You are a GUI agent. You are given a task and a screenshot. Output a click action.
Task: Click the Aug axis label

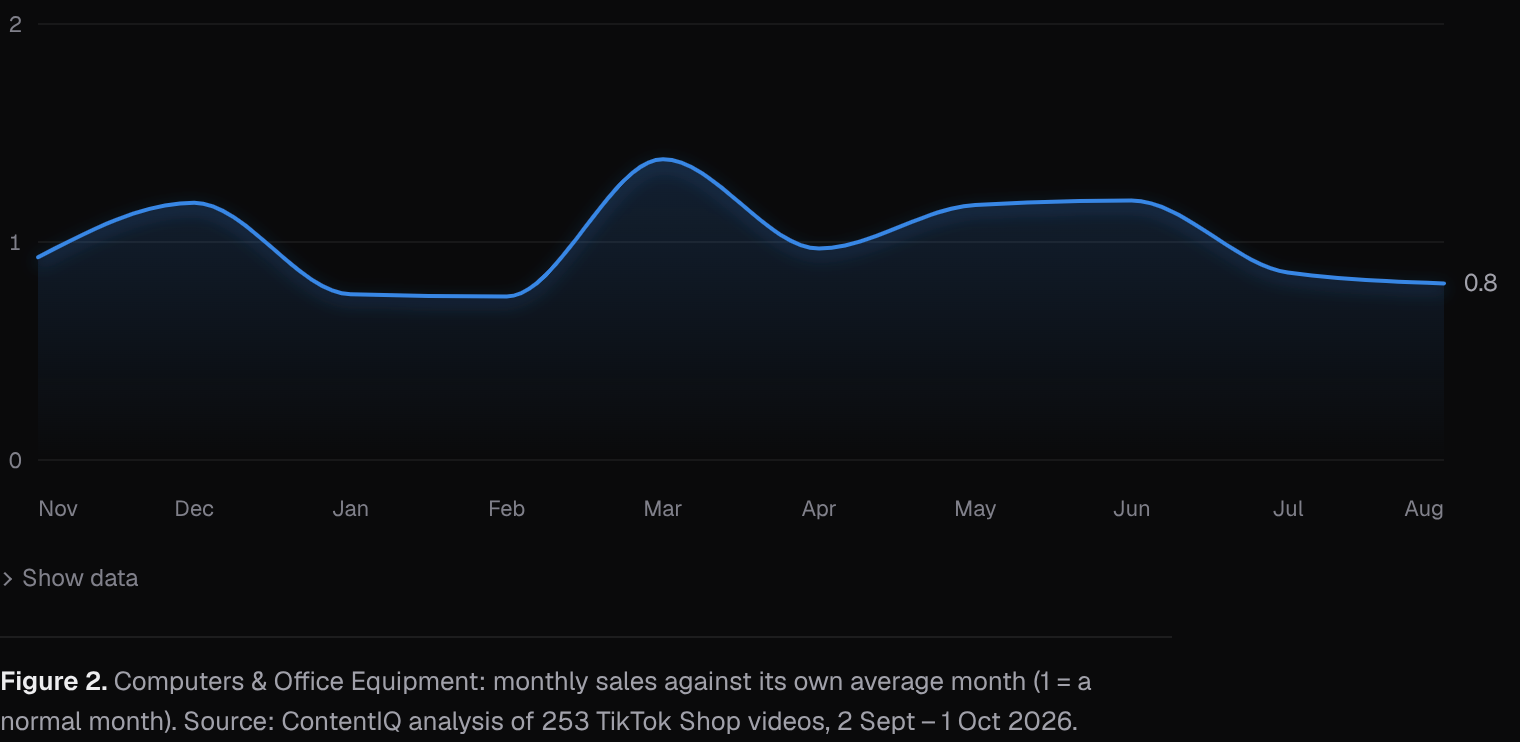point(1424,509)
